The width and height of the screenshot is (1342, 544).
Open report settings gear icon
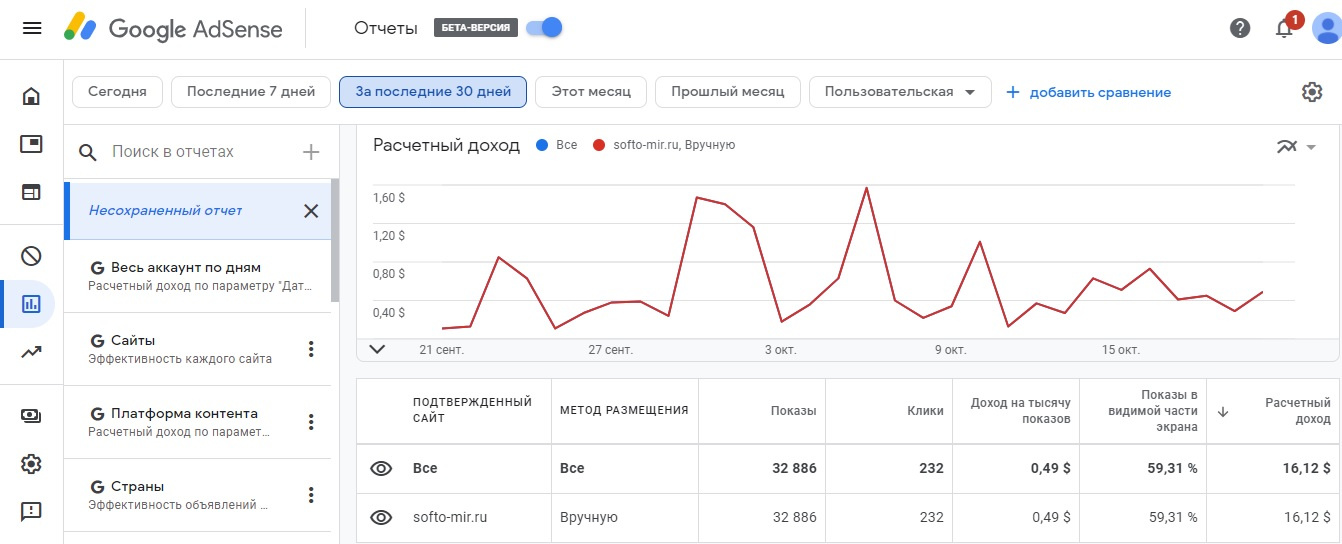point(1312,92)
